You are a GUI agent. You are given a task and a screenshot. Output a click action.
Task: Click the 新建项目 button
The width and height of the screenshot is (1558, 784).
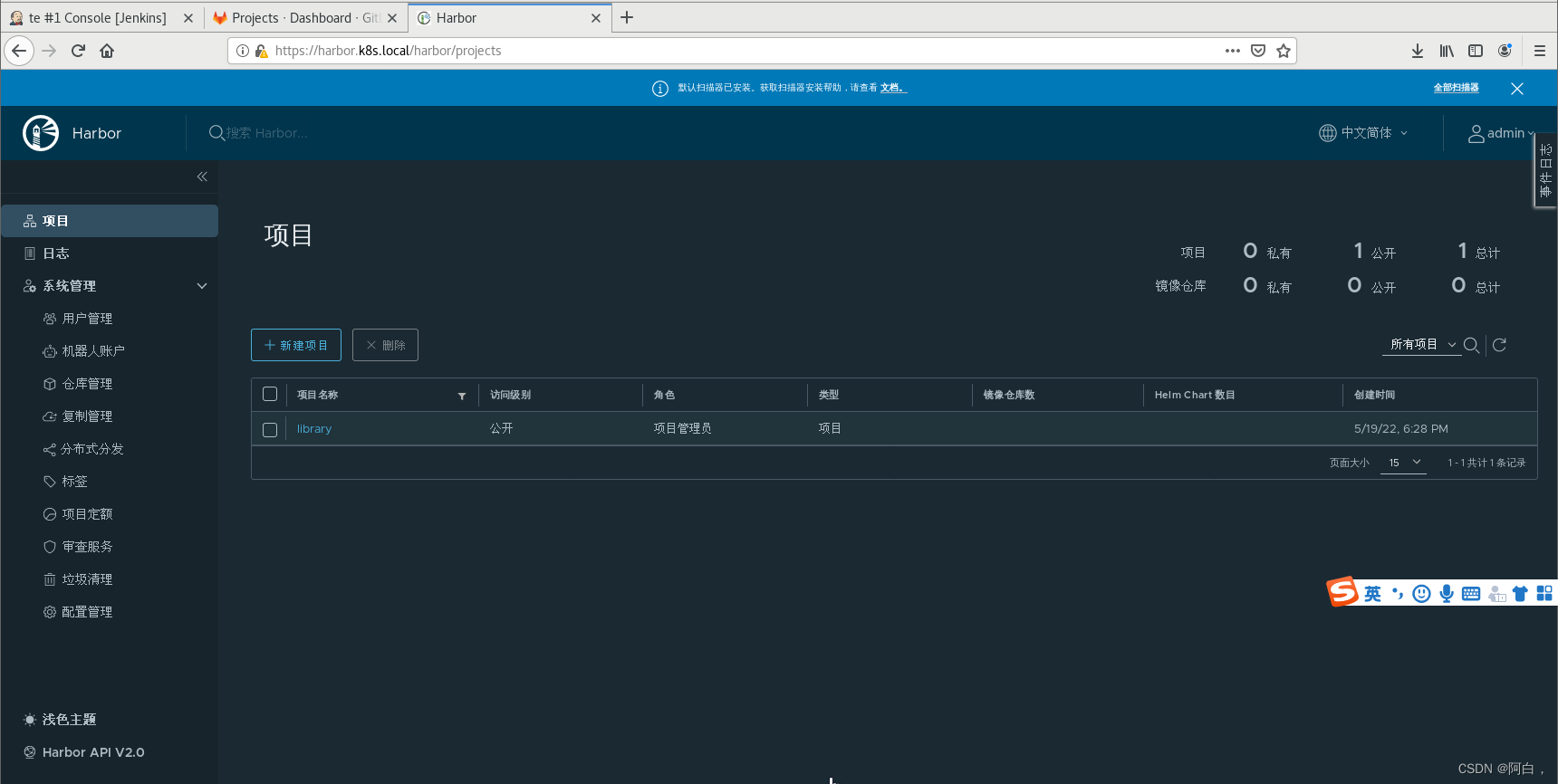pyautogui.click(x=296, y=345)
